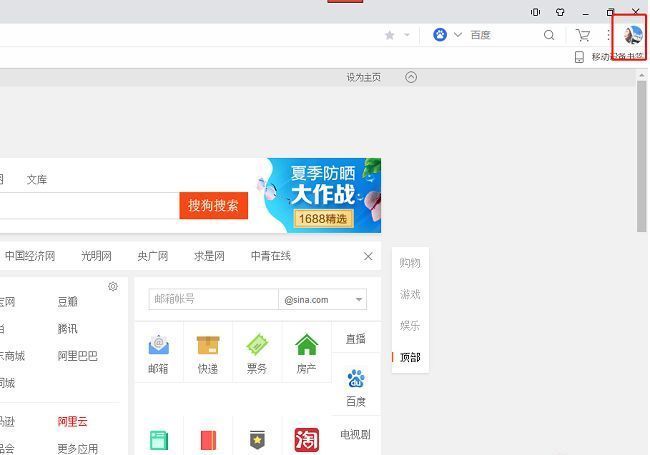Open the mobile device bookmarks icon
Viewport: 650px width, 455px height.
[579, 57]
